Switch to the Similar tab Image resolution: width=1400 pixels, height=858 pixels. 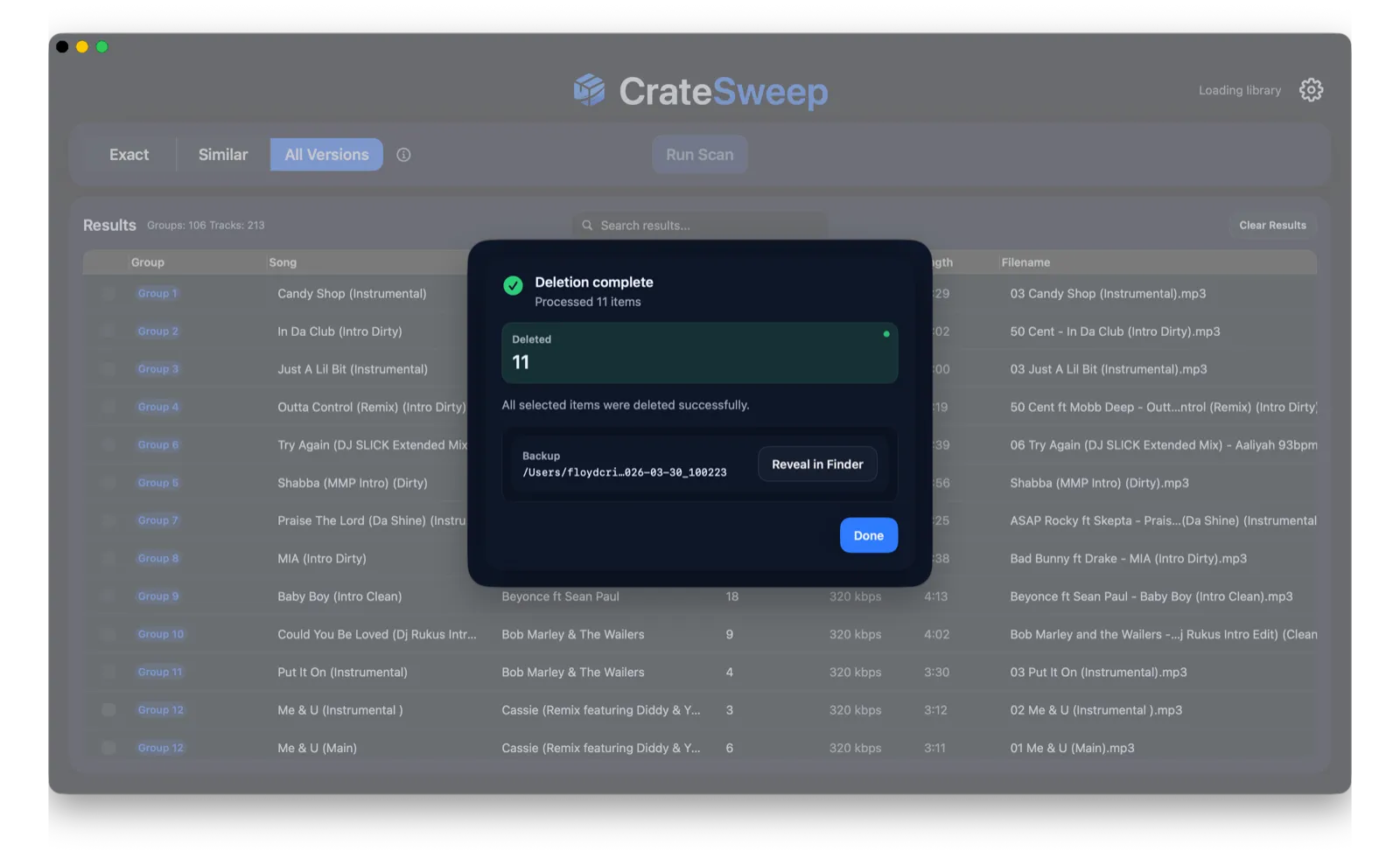pyautogui.click(x=223, y=155)
